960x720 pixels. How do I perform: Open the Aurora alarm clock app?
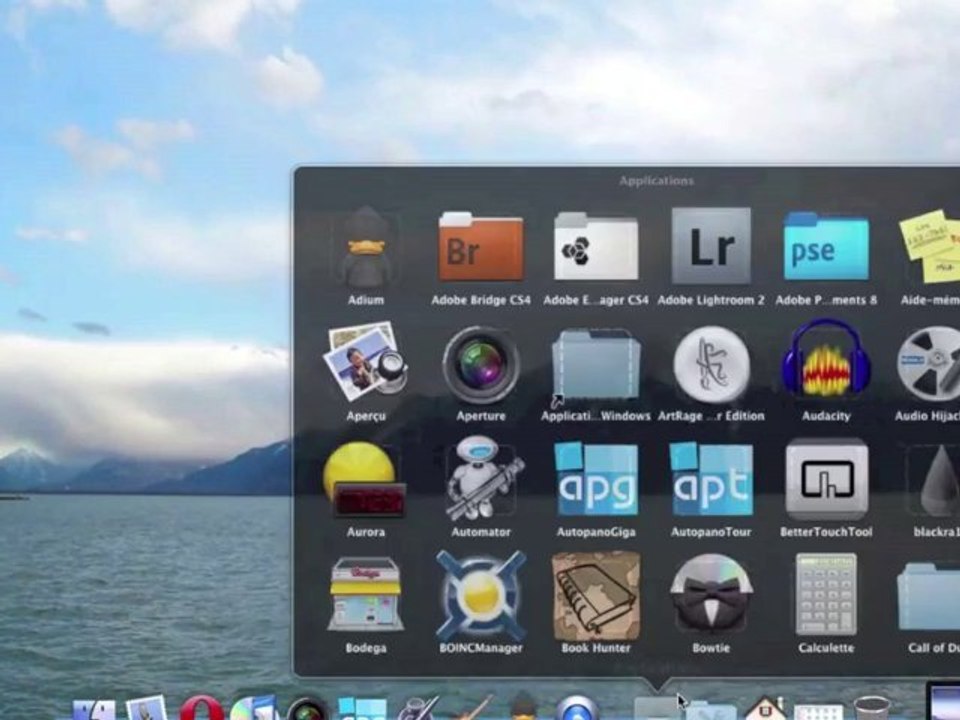pyautogui.click(x=364, y=480)
